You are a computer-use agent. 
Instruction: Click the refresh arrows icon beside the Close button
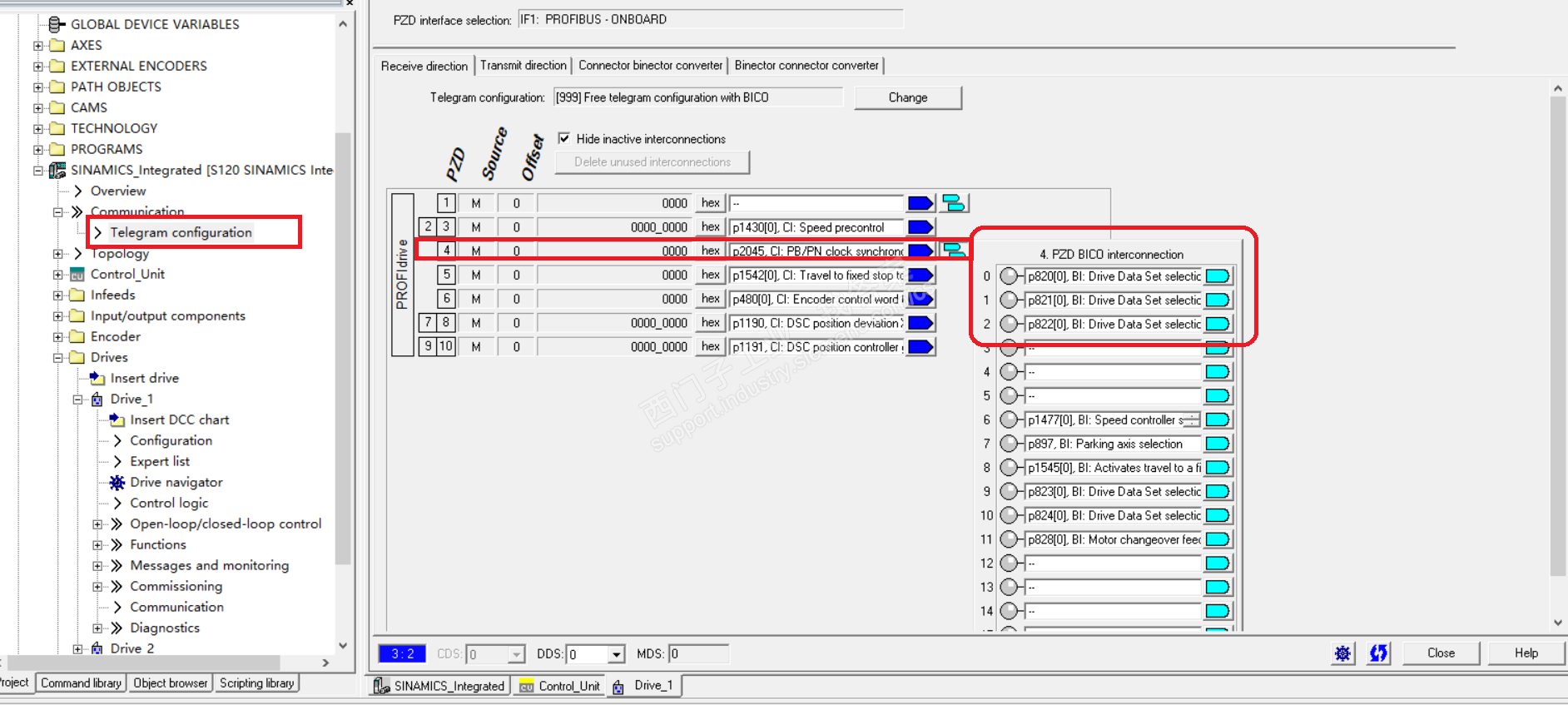pyautogui.click(x=1378, y=653)
